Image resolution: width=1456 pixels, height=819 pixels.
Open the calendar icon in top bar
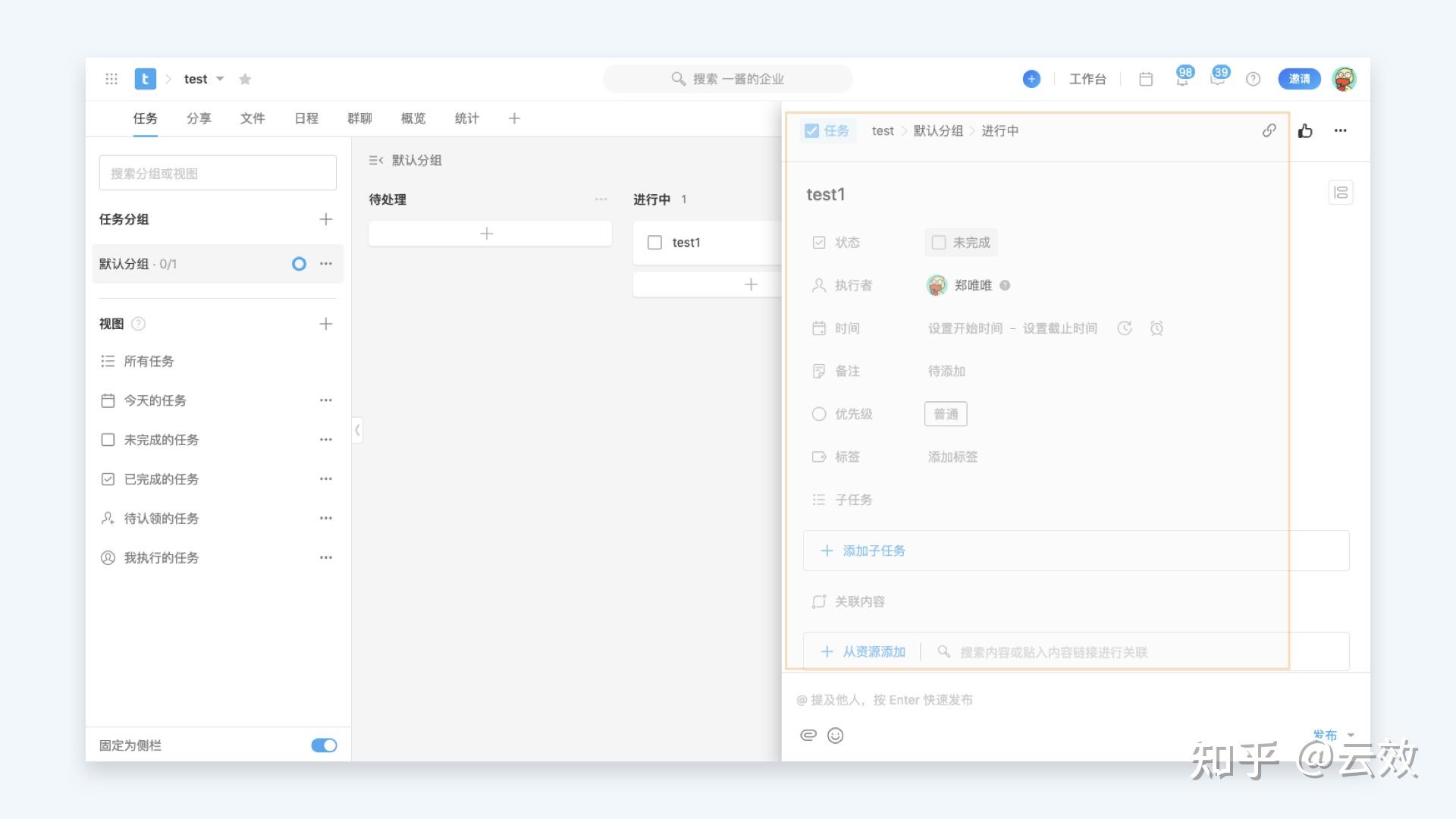pyautogui.click(x=1146, y=79)
